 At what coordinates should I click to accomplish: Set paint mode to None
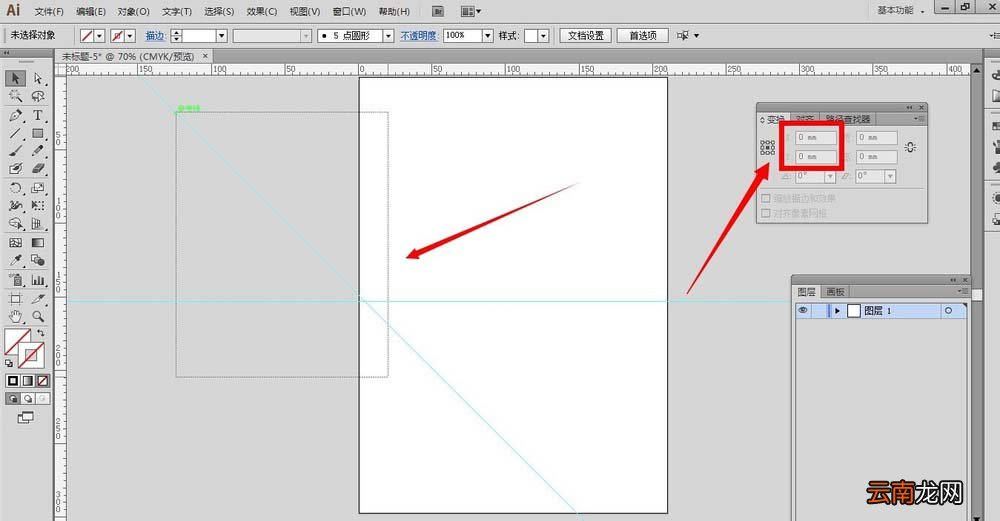click(43, 381)
